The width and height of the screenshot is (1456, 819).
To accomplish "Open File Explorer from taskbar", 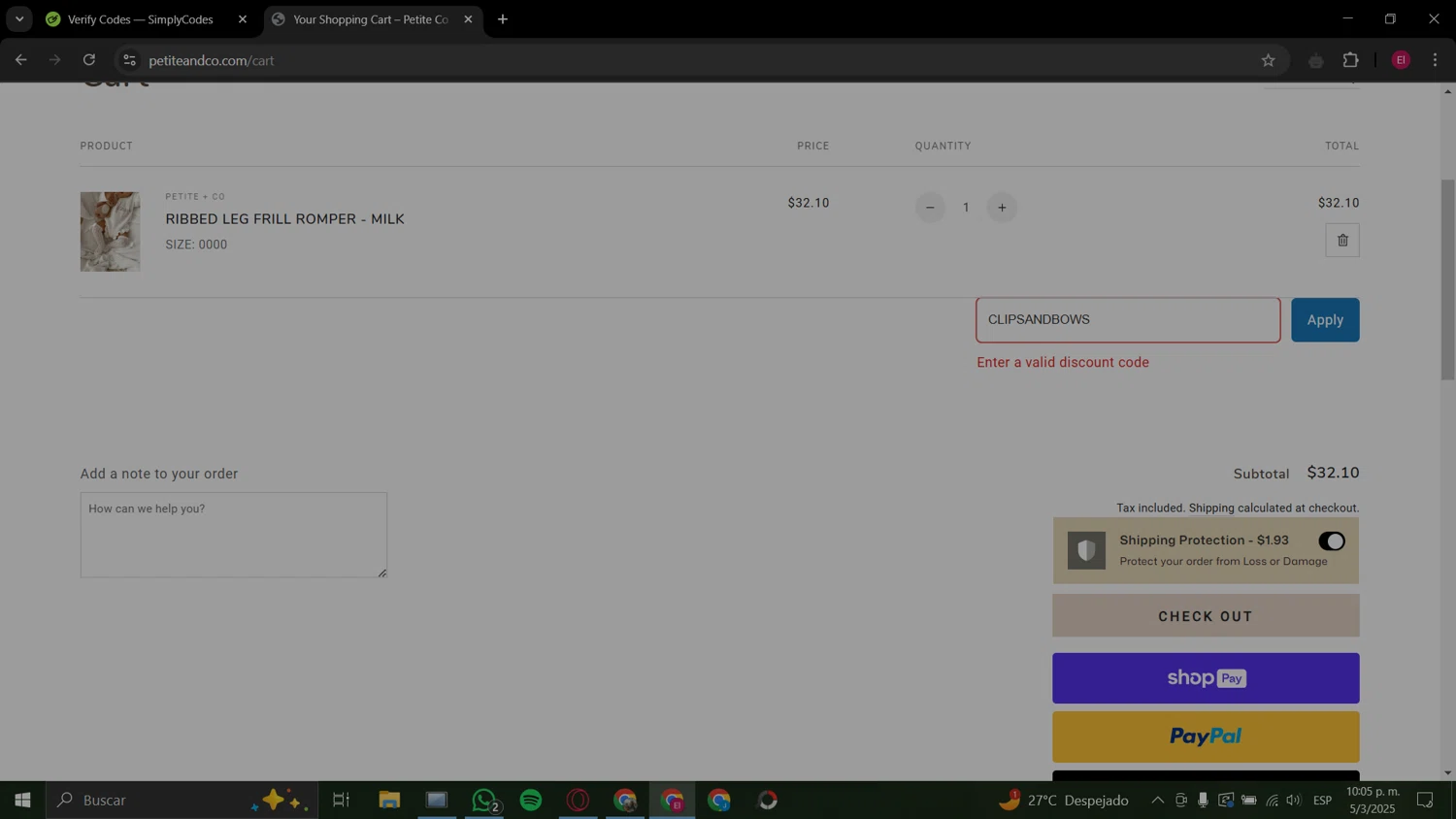I will (389, 801).
